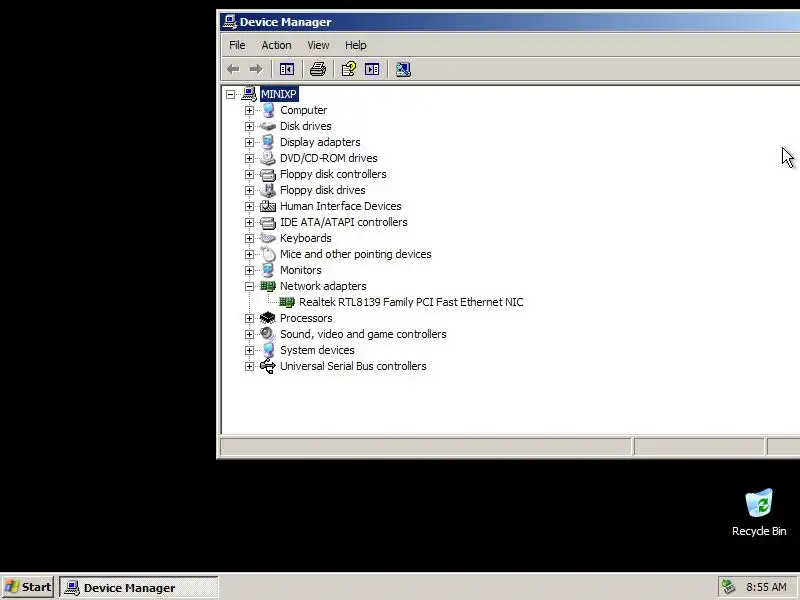800x600 pixels.
Task: Click the Universal Serial Bus controllers icon
Action: tap(268, 366)
